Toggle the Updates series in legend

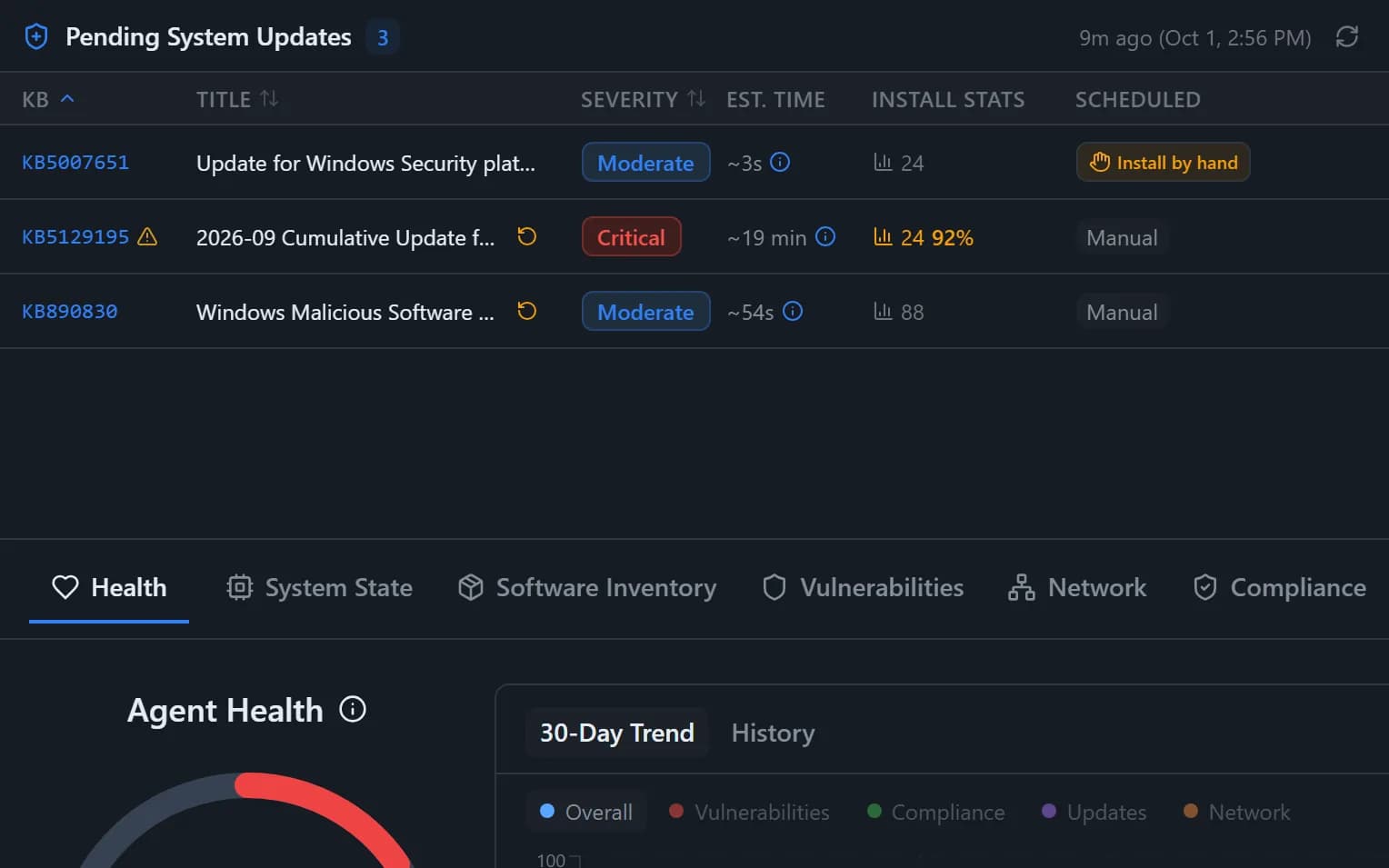pyautogui.click(x=1094, y=812)
